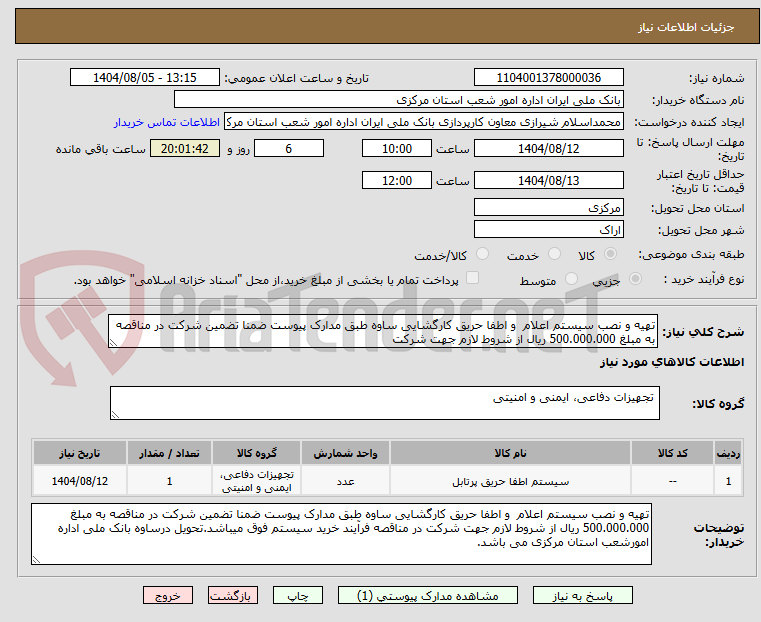Screen dimensions: 761x622
Task: Open اطلاعات تماس خریدار link
Action: [x=167, y=122]
